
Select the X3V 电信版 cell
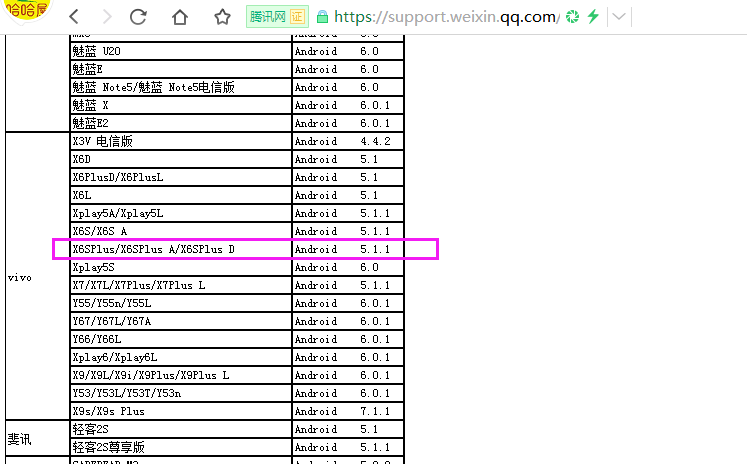[x=181, y=141]
